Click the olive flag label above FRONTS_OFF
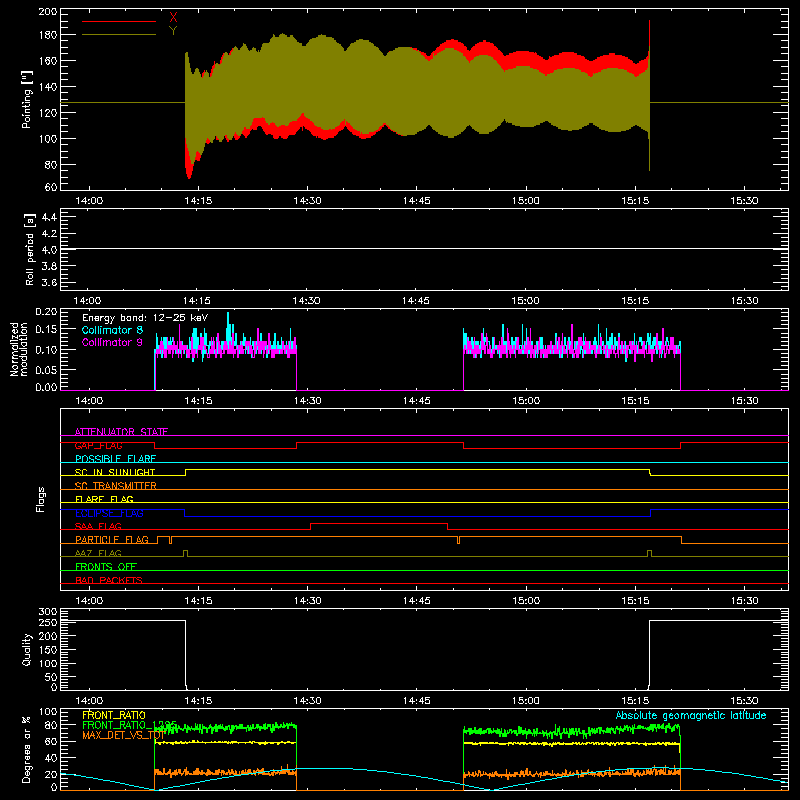Image resolution: width=800 pixels, height=800 pixels. [x=98, y=553]
